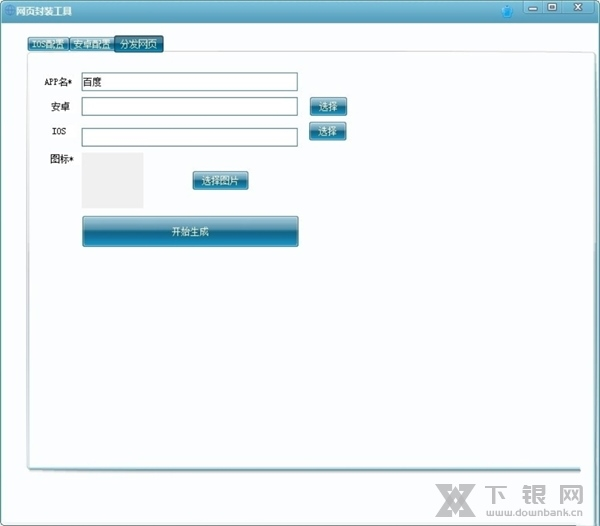Click into the 安卓 path input field

[x=189, y=106]
